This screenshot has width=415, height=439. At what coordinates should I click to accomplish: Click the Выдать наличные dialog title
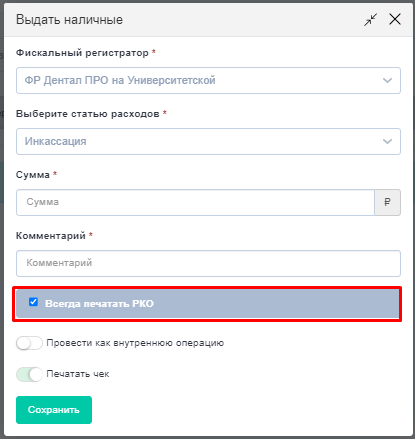[69, 20]
